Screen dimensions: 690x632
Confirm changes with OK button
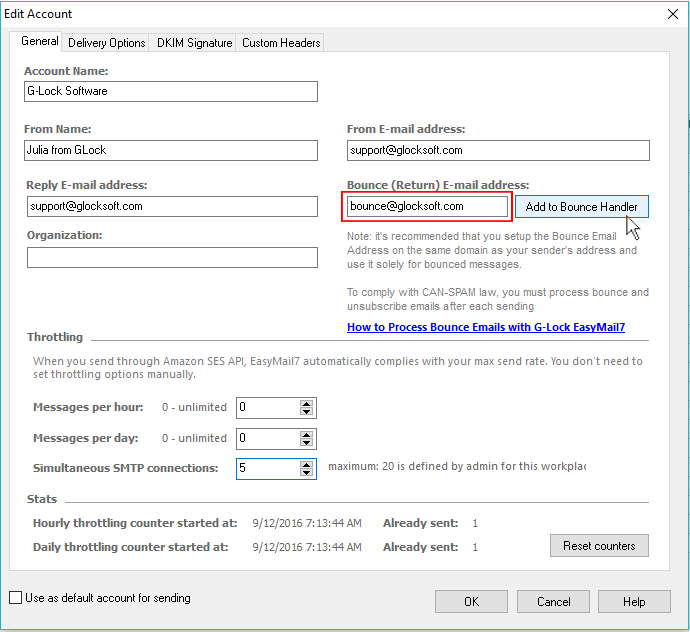(471, 602)
